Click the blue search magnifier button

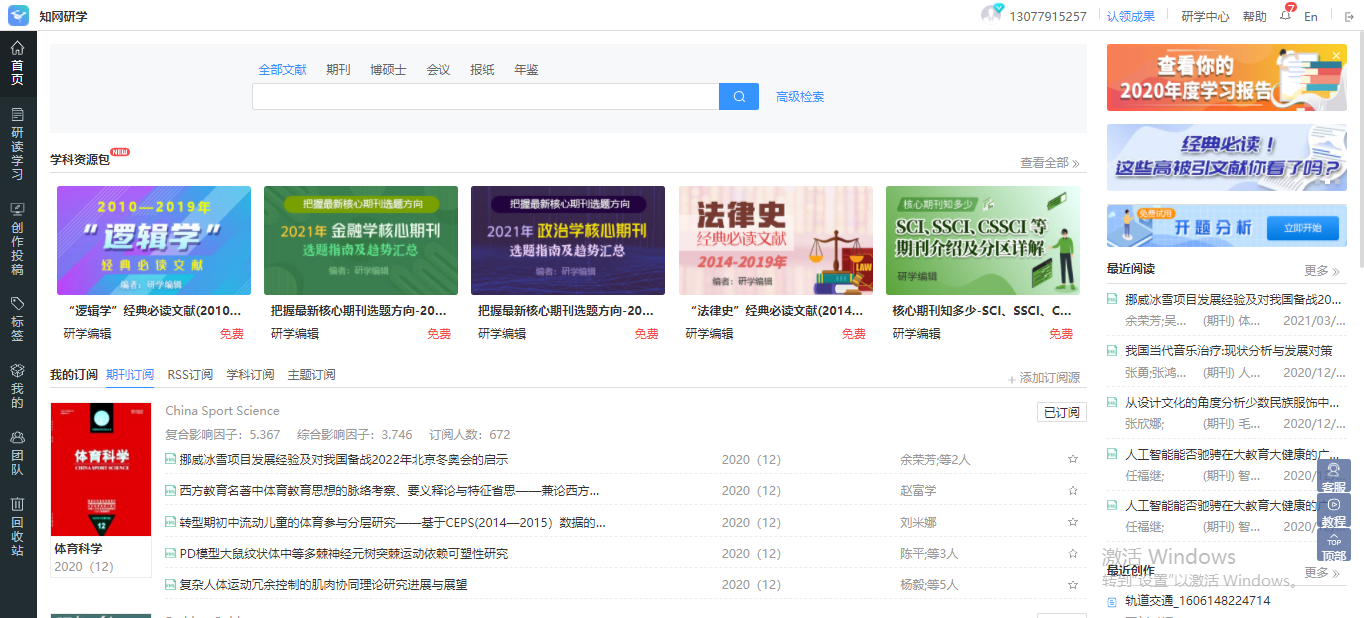point(739,97)
